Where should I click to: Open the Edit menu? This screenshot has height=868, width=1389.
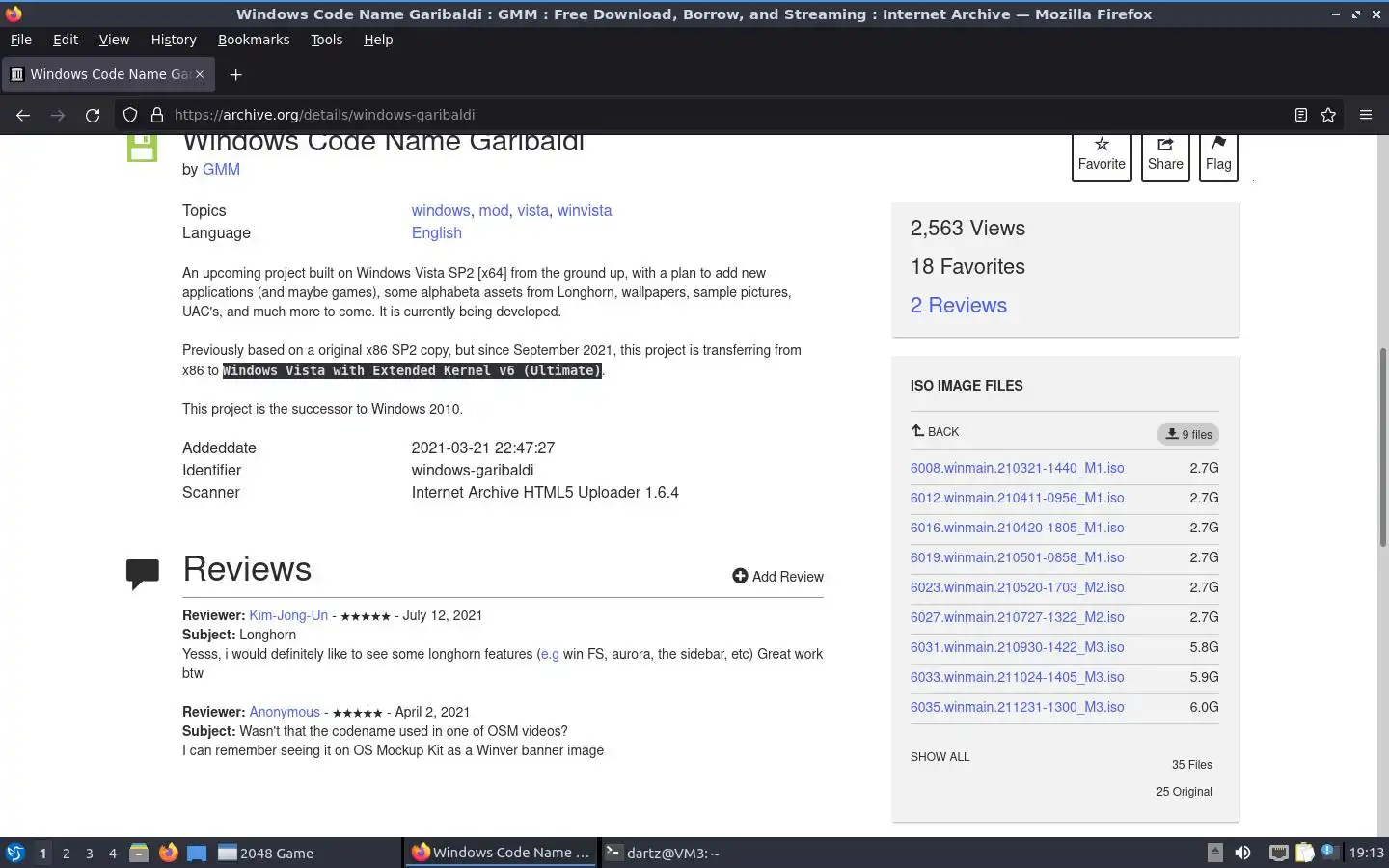click(66, 40)
